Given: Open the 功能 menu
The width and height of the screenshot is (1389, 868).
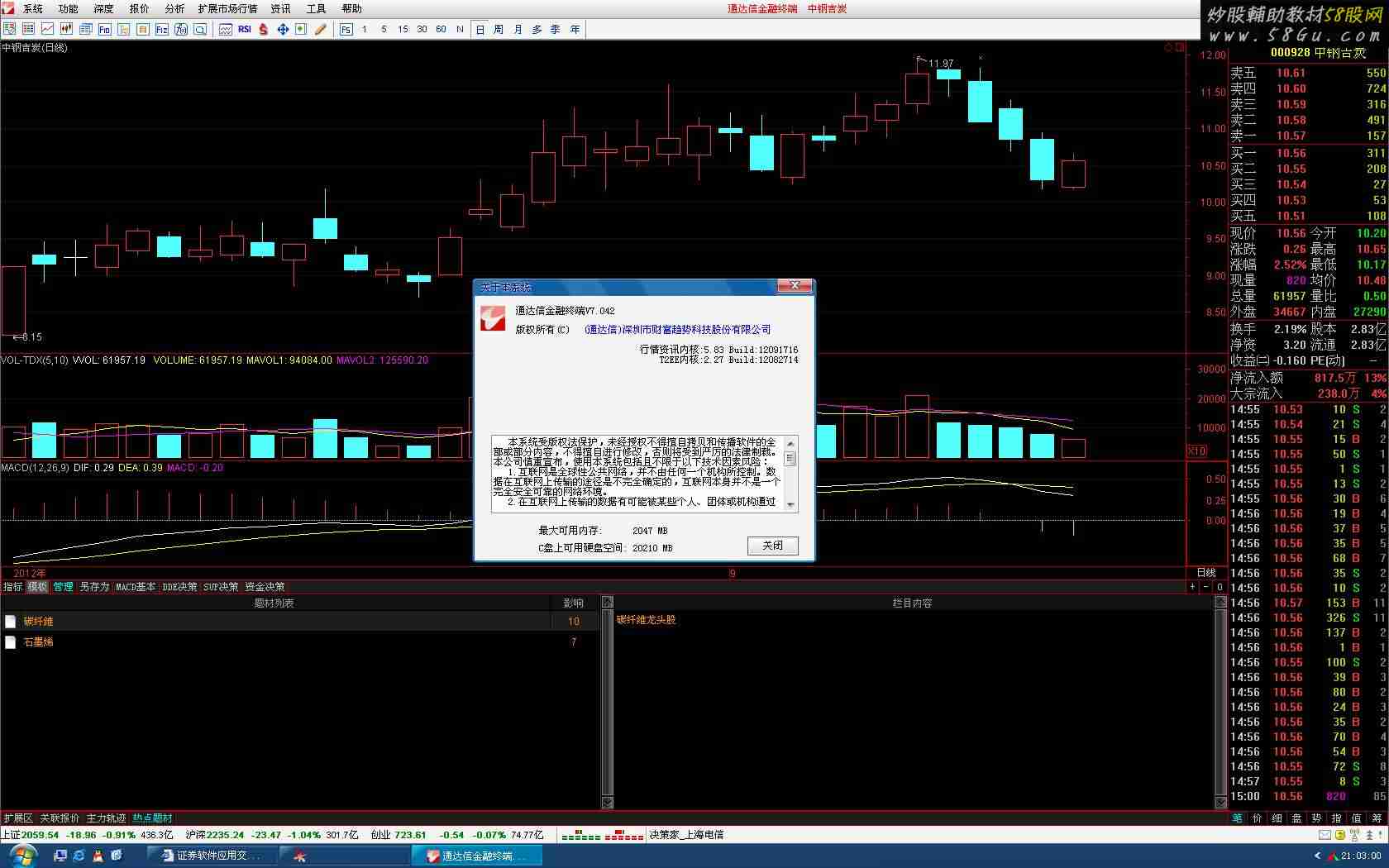Looking at the screenshot, I should pyautogui.click(x=69, y=9).
